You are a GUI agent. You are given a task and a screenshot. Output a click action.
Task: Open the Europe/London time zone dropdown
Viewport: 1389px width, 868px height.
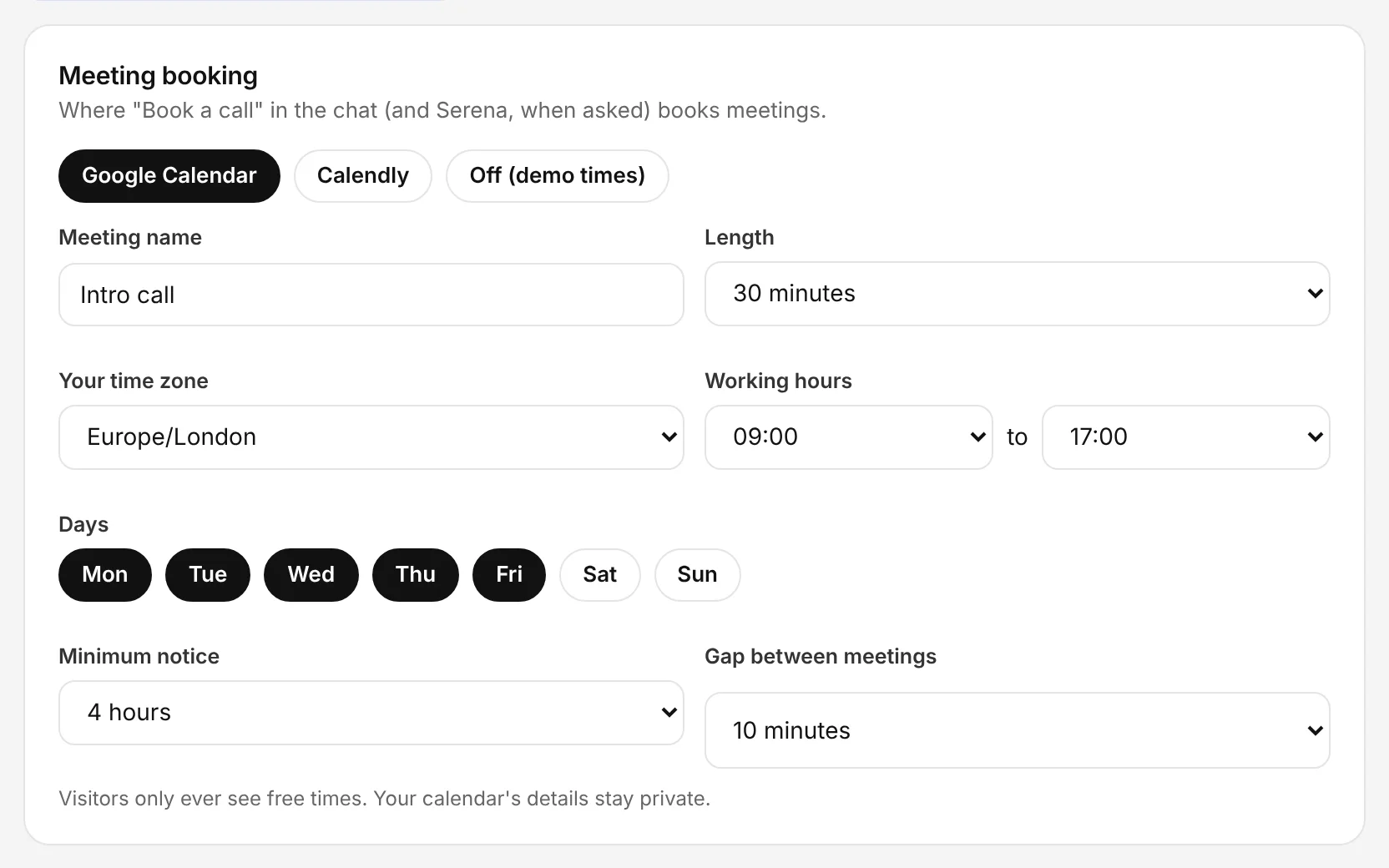click(371, 437)
